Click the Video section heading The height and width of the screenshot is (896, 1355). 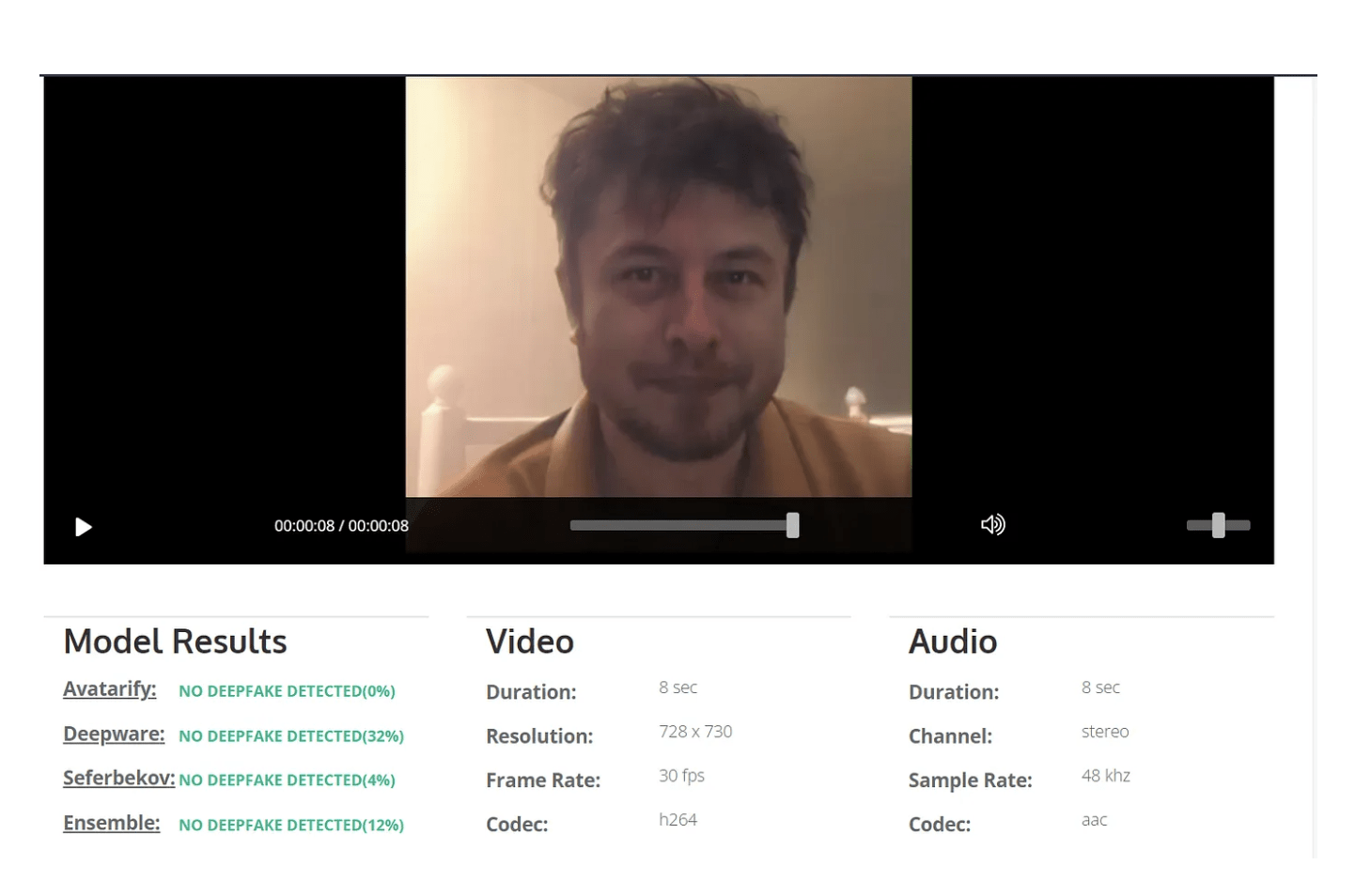530,641
